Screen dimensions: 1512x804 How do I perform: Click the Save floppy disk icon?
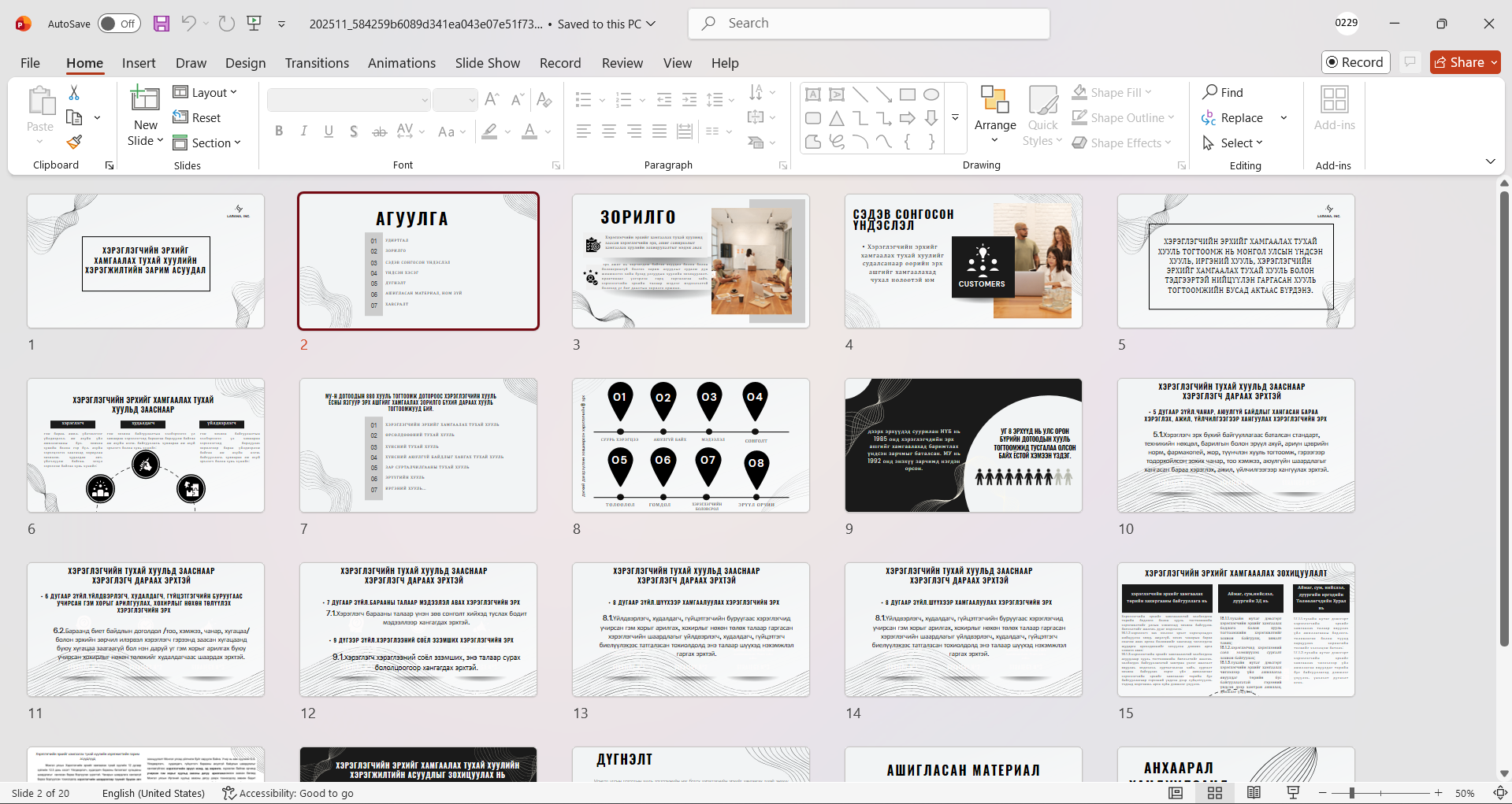click(x=162, y=24)
